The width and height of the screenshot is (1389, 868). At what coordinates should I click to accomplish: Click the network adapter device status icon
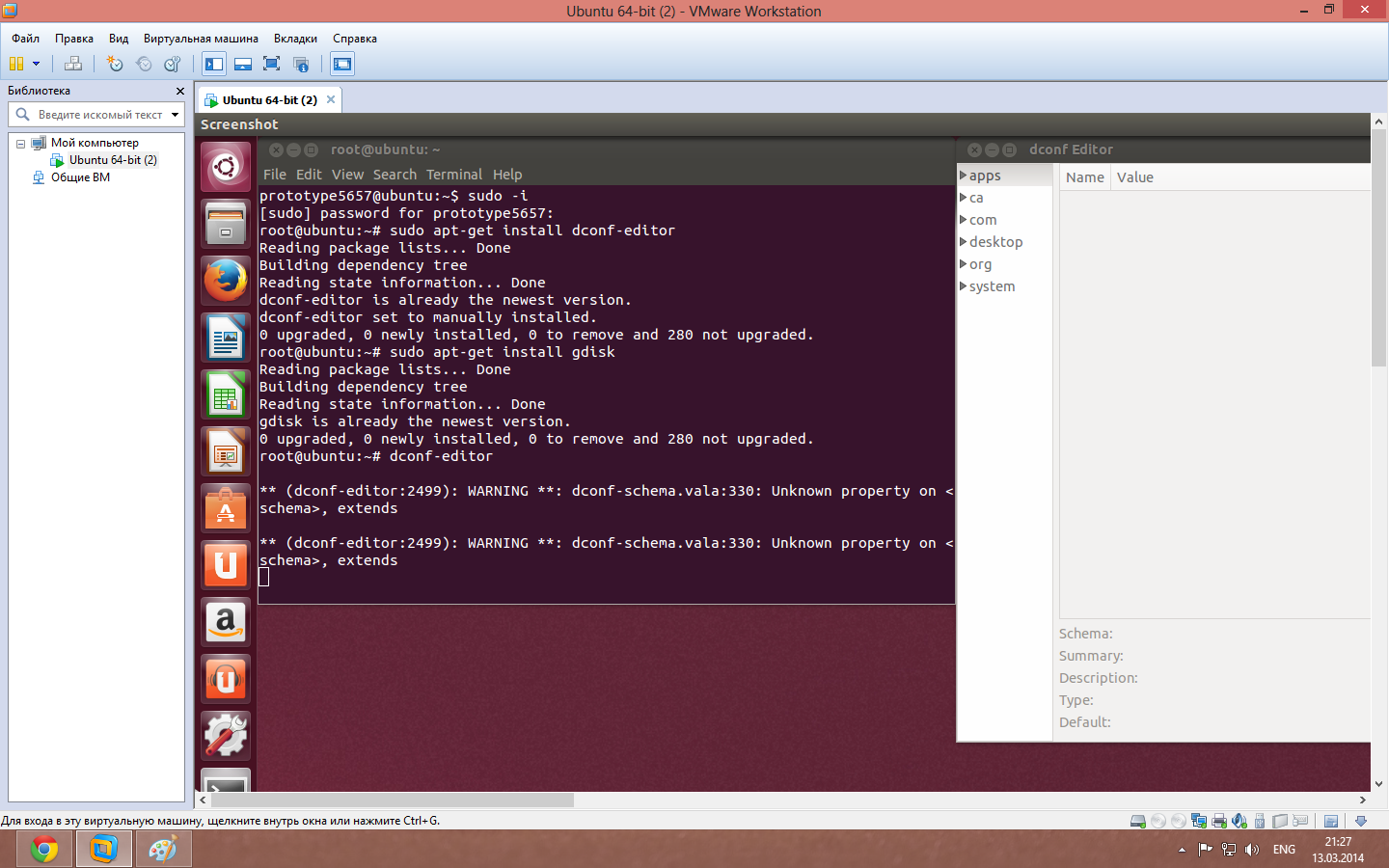(x=1199, y=822)
